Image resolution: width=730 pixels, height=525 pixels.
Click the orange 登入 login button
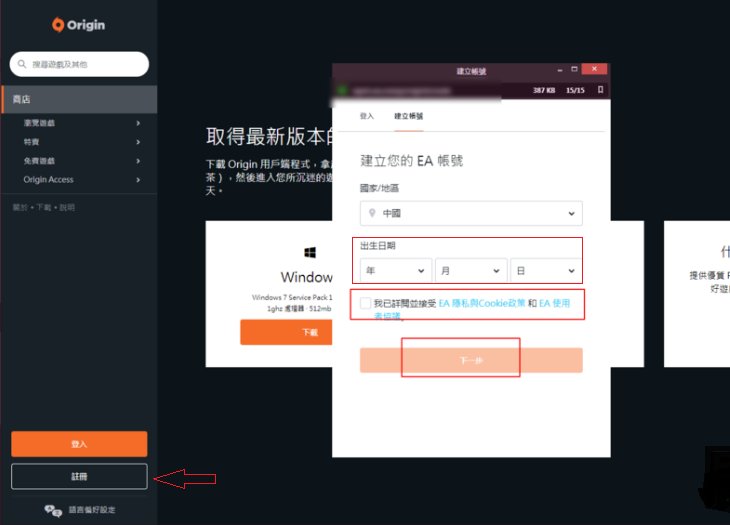tap(79, 444)
